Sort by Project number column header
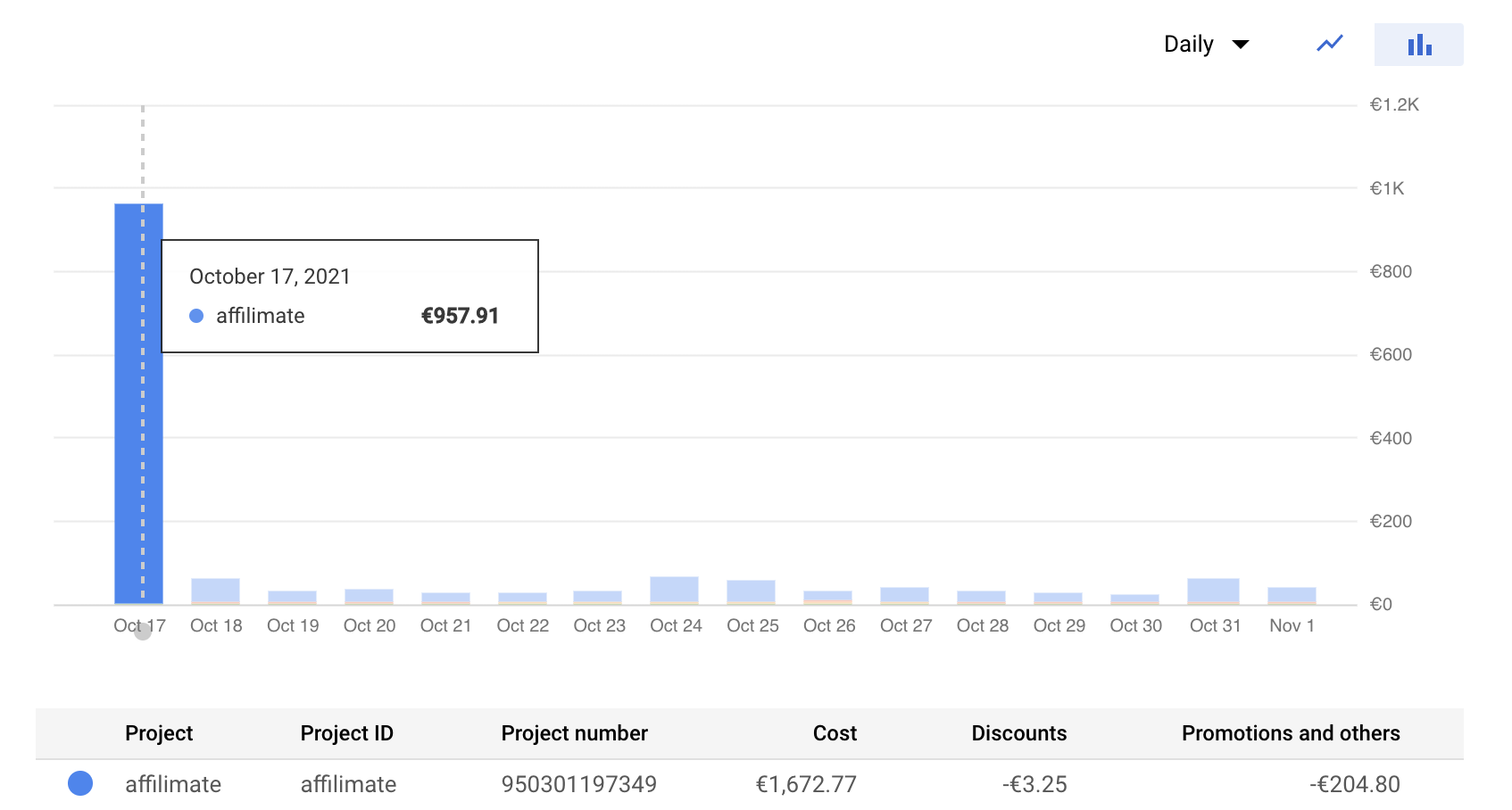This screenshot has height=810, width=1512. click(574, 733)
